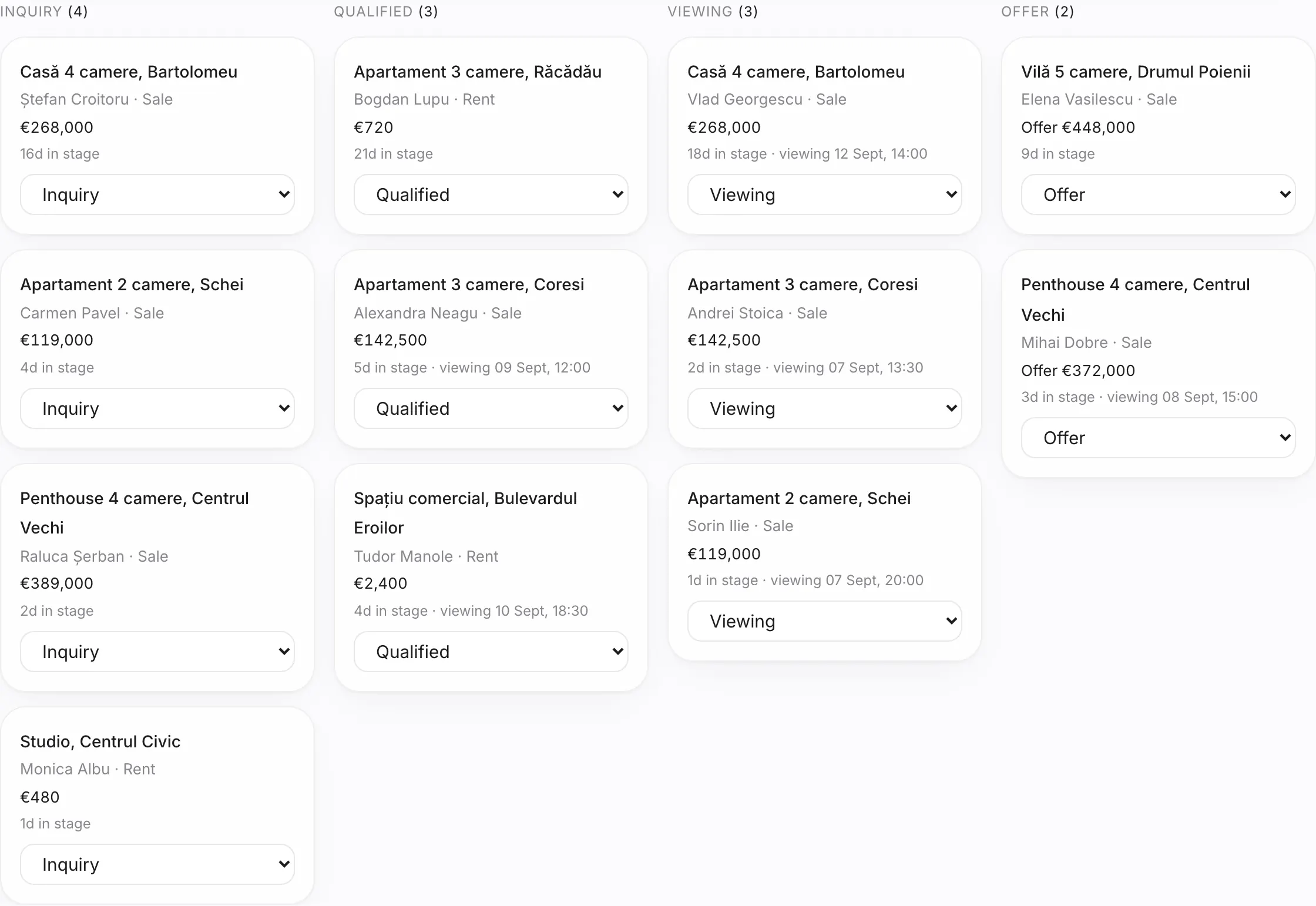
Task: Click Apartament 3 camere, Coresi in Qualified column
Action: click(469, 284)
